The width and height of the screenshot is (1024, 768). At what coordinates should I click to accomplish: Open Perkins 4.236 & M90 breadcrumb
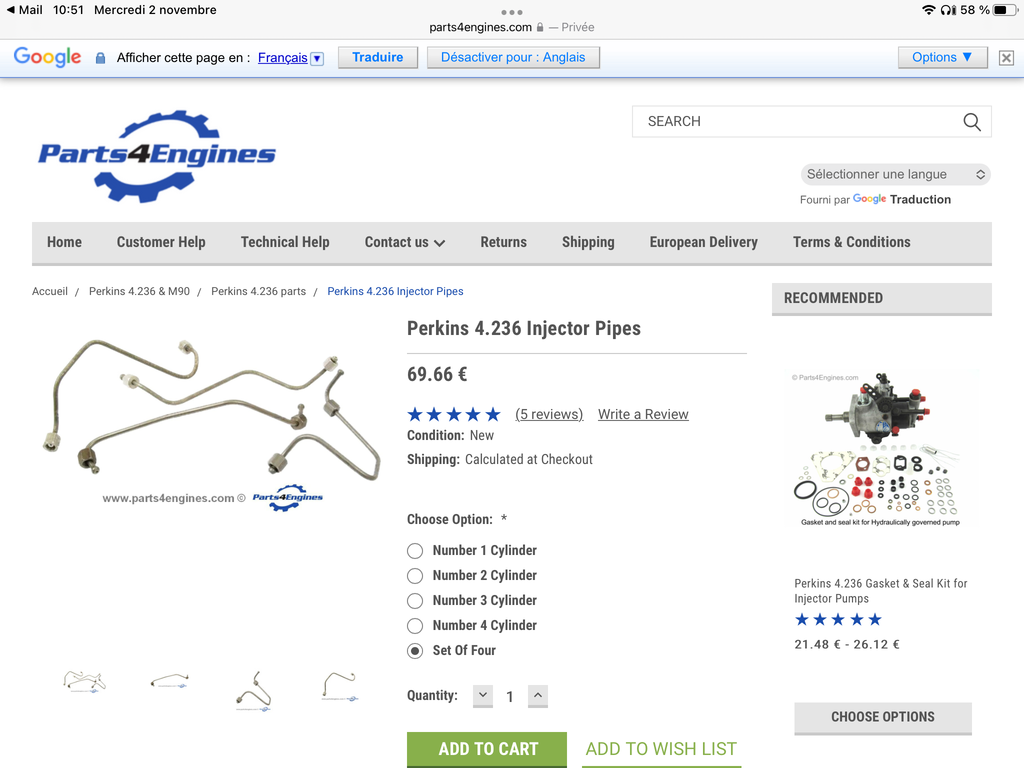coord(139,291)
